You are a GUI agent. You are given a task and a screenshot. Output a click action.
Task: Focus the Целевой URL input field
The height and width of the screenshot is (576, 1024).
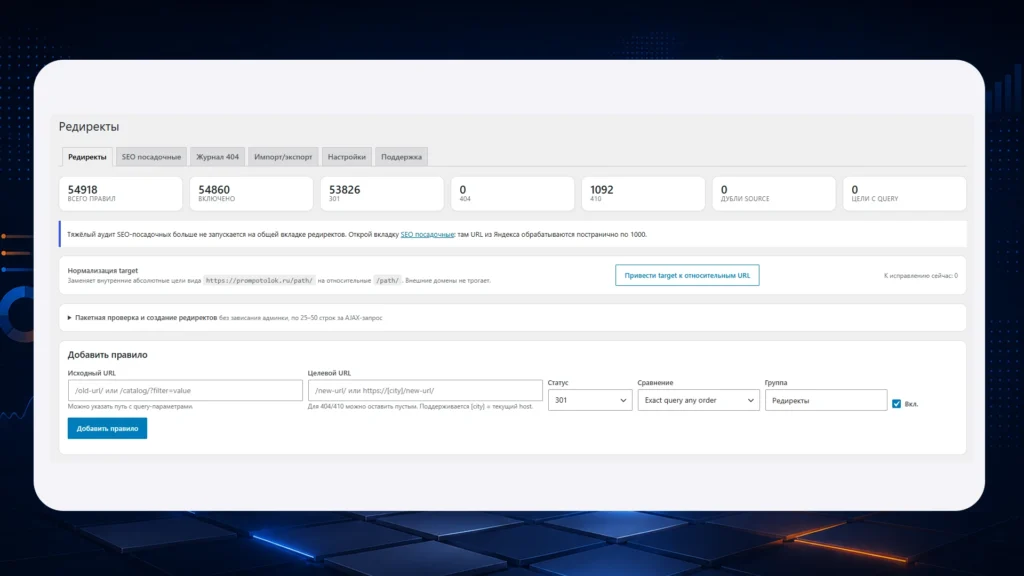[424, 391]
